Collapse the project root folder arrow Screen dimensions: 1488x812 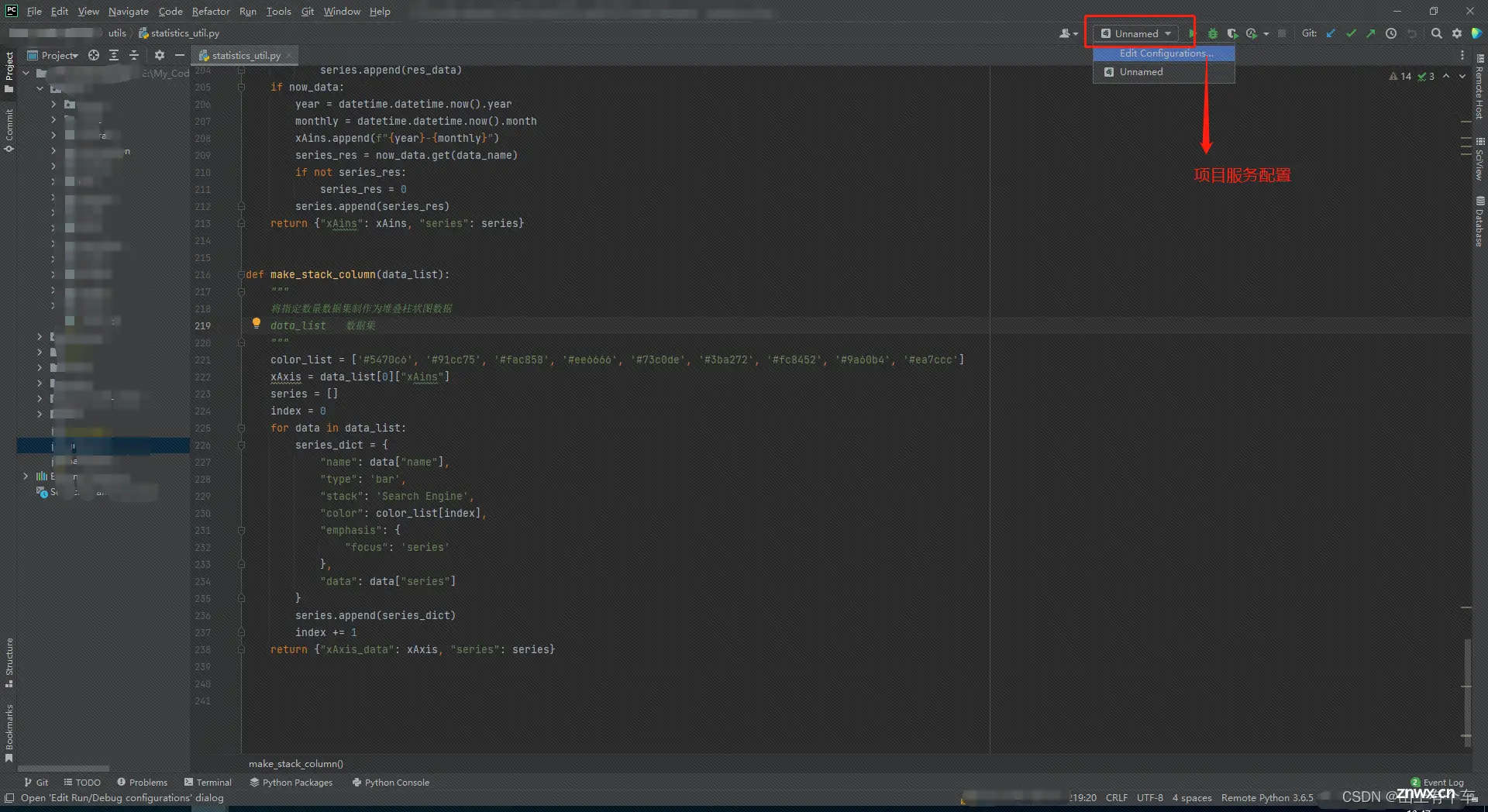(26, 73)
